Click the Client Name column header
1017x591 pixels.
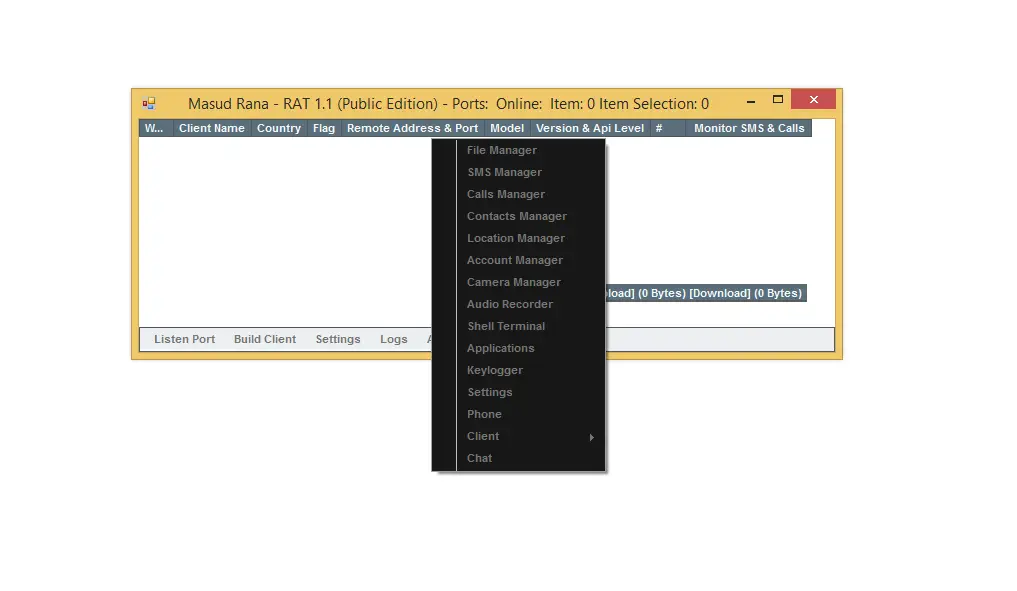(211, 128)
